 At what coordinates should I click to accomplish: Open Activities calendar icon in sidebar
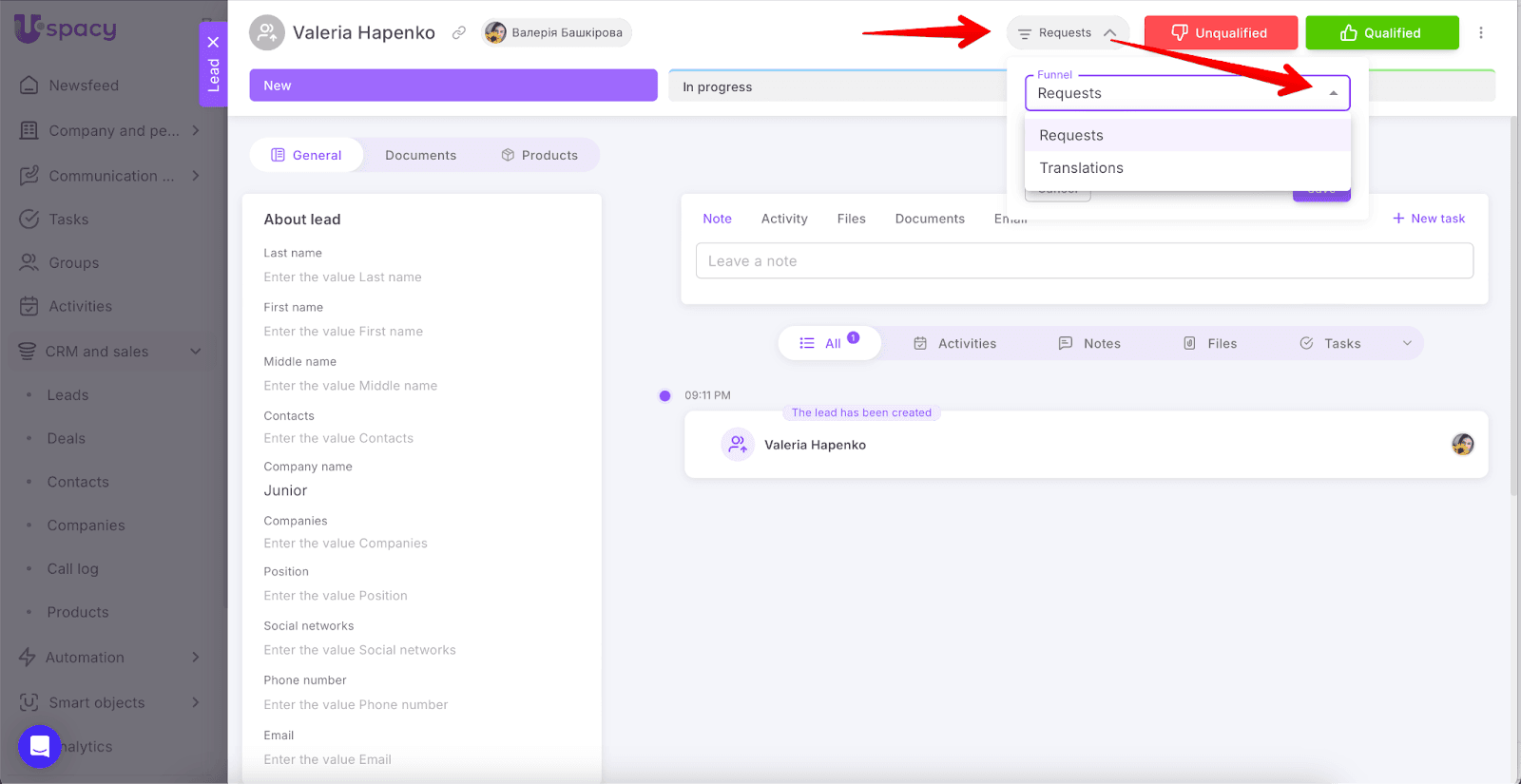coord(29,306)
